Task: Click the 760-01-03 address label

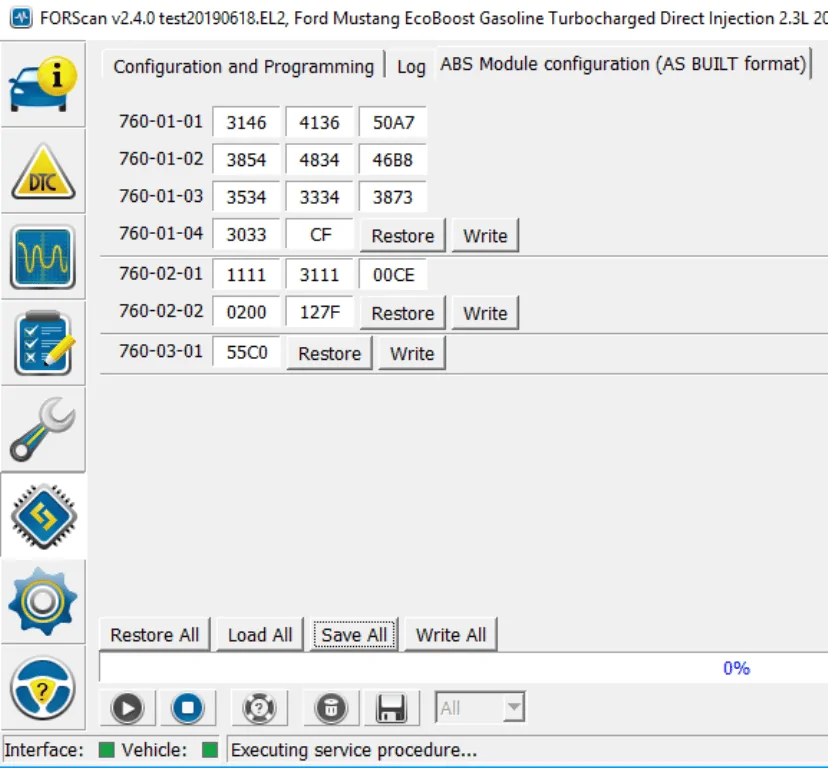Action: point(161,196)
